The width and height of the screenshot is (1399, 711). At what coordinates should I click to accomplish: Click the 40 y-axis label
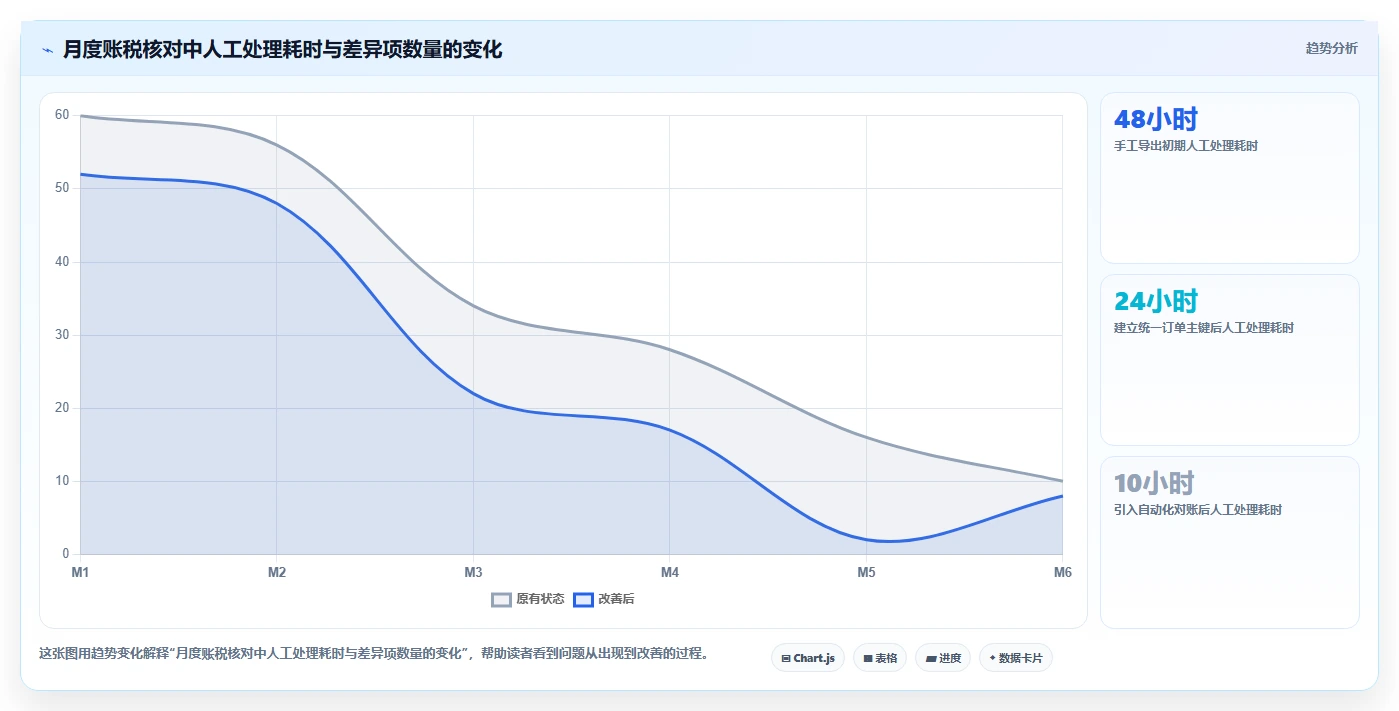(62, 262)
